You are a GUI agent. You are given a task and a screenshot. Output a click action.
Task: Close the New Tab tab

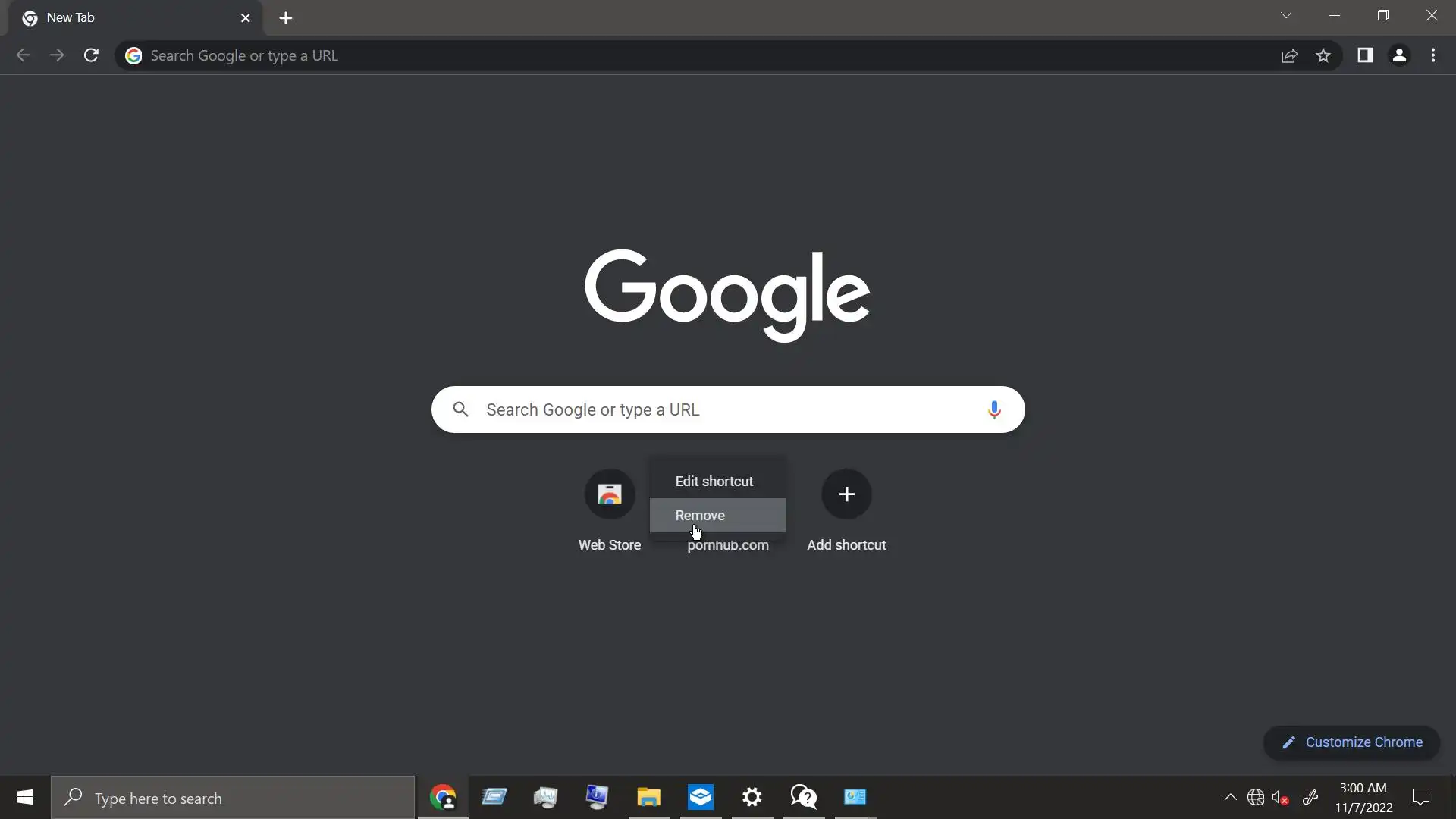pyautogui.click(x=245, y=18)
